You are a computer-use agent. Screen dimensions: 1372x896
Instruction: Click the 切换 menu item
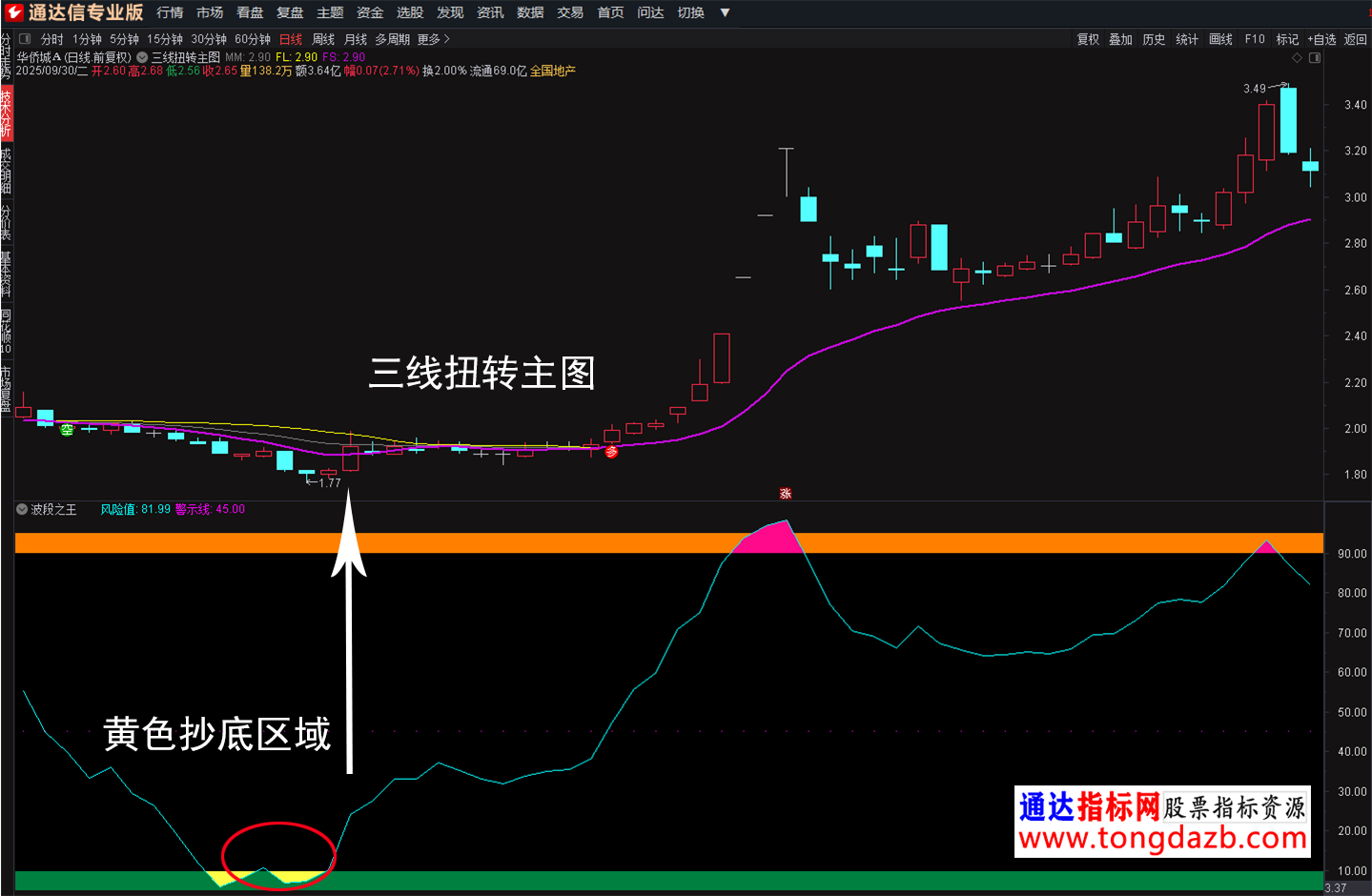[690, 12]
